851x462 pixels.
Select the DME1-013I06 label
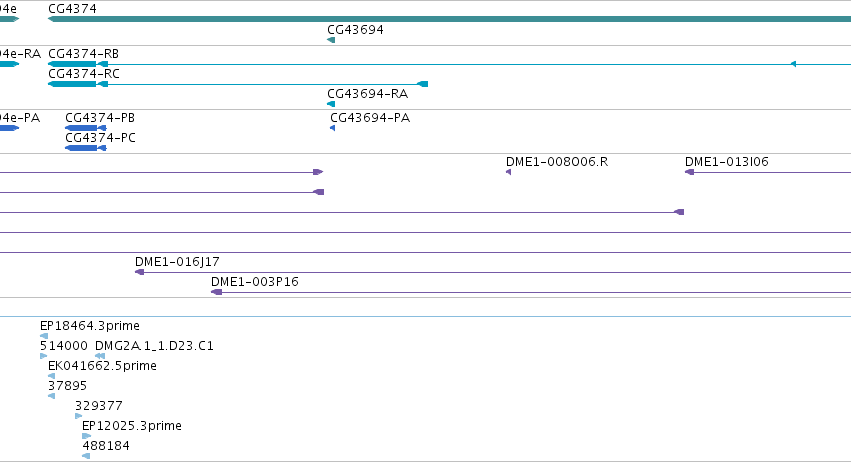[727, 162]
